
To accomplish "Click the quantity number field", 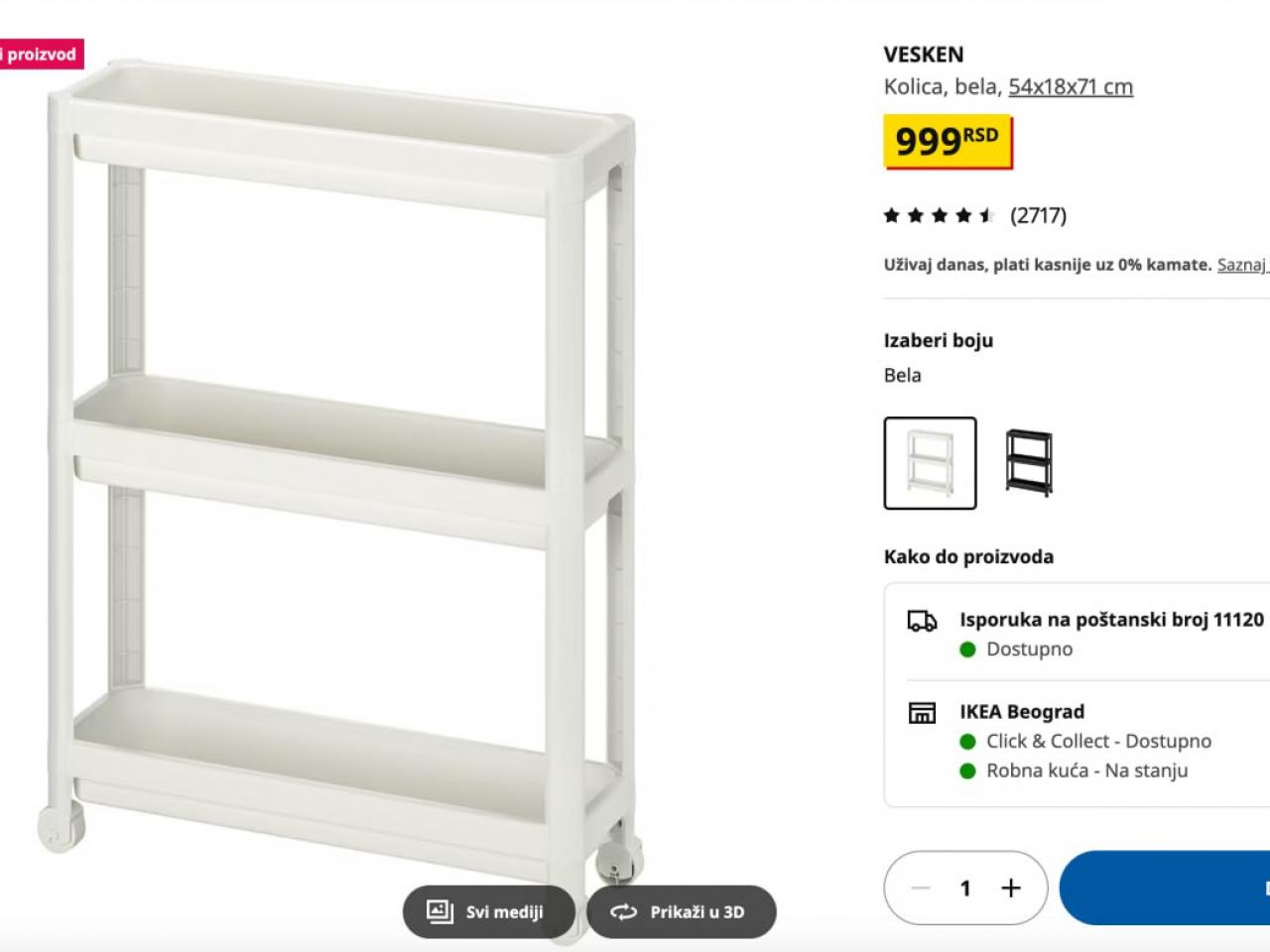I will (x=965, y=888).
